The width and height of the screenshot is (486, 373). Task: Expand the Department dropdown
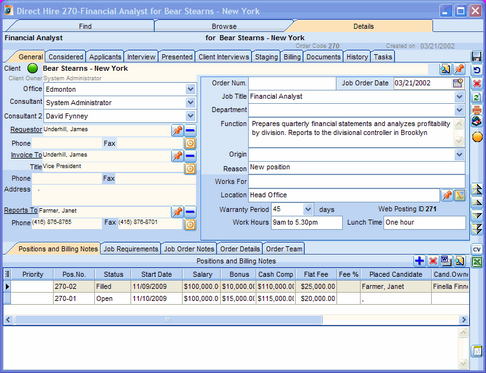pos(459,110)
